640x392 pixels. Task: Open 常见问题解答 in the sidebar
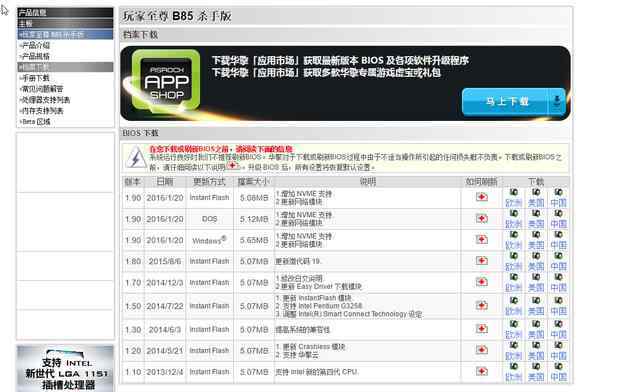click(x=42, y=89)
